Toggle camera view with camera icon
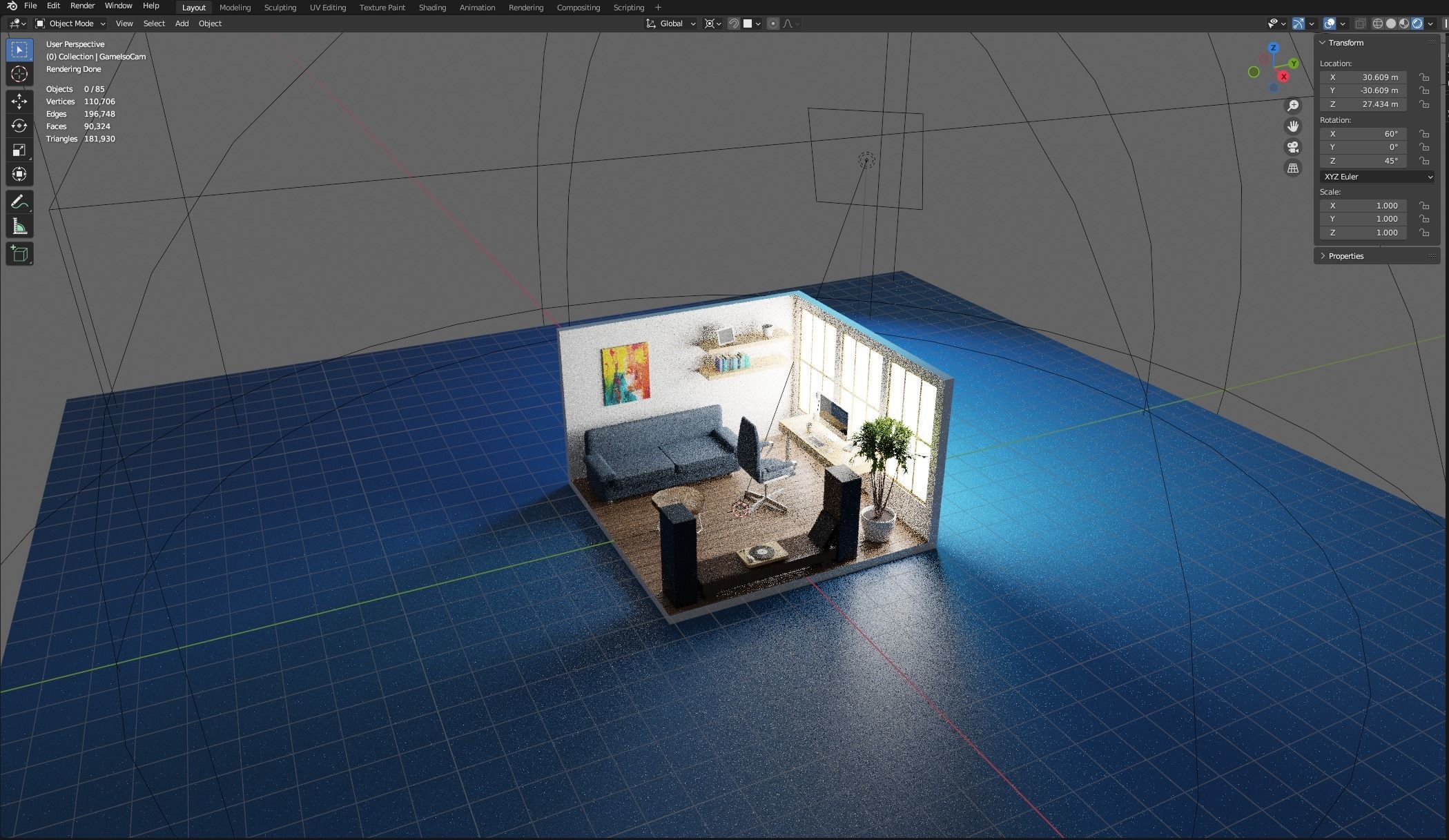 pyautogui.click(x=1293, y=147)
